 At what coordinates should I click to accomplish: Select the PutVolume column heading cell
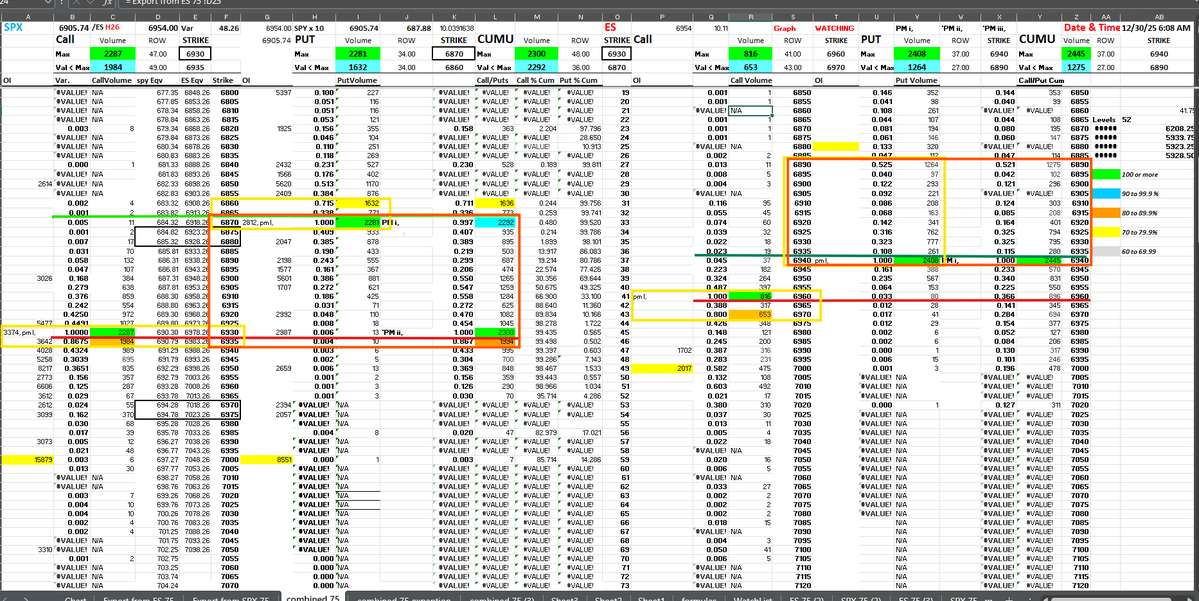point(359,80)
